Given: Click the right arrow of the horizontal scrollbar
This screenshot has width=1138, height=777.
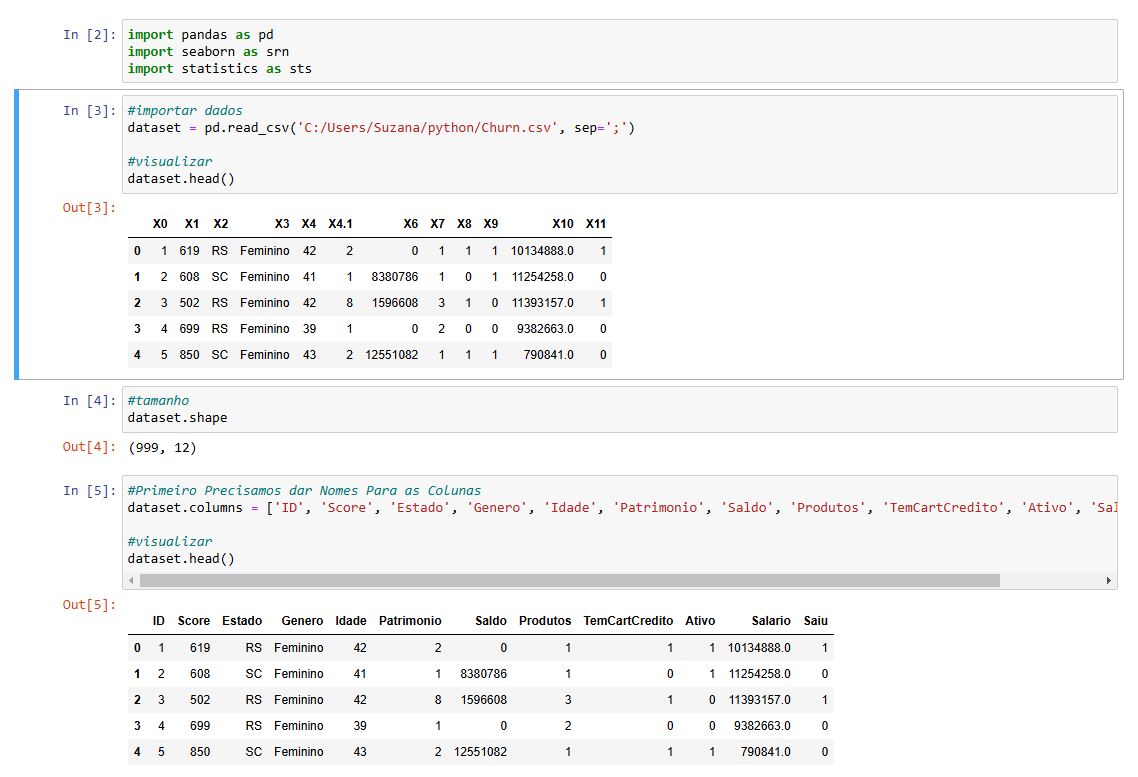Looking at the screenshot, I should click(x=1108, y=581).
